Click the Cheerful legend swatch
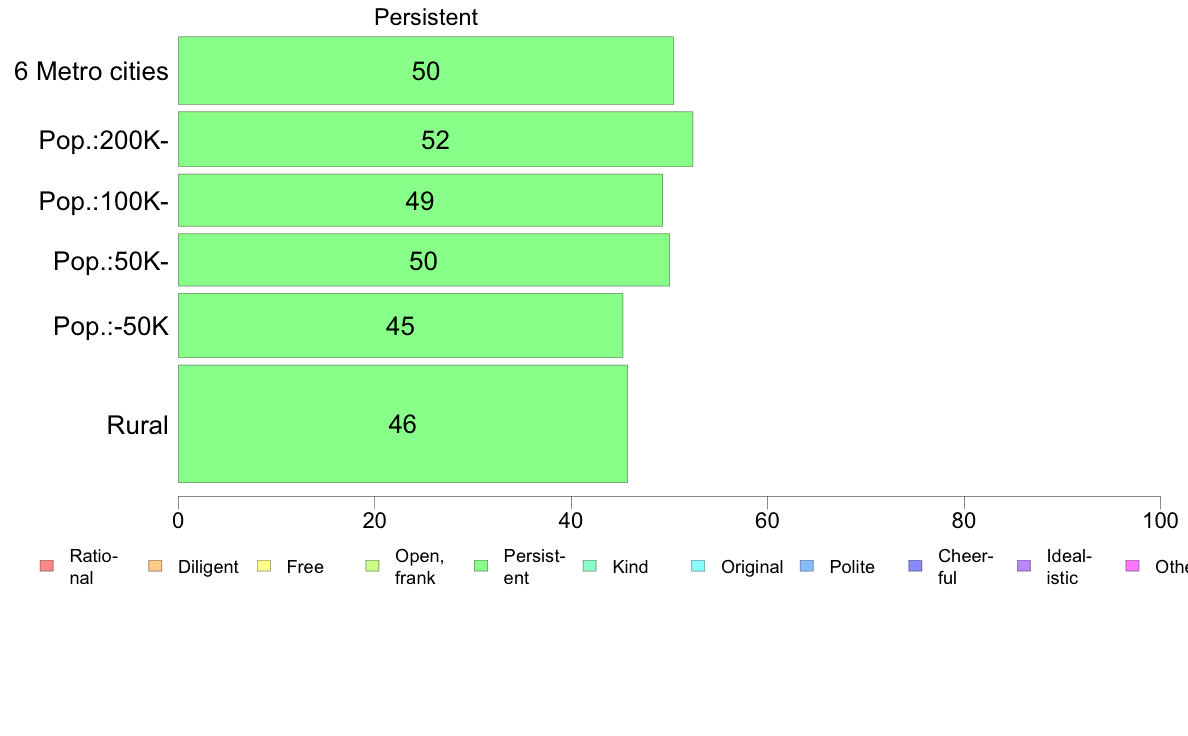The height and width of the screenshot is (736, 1188). pos(915,566)
